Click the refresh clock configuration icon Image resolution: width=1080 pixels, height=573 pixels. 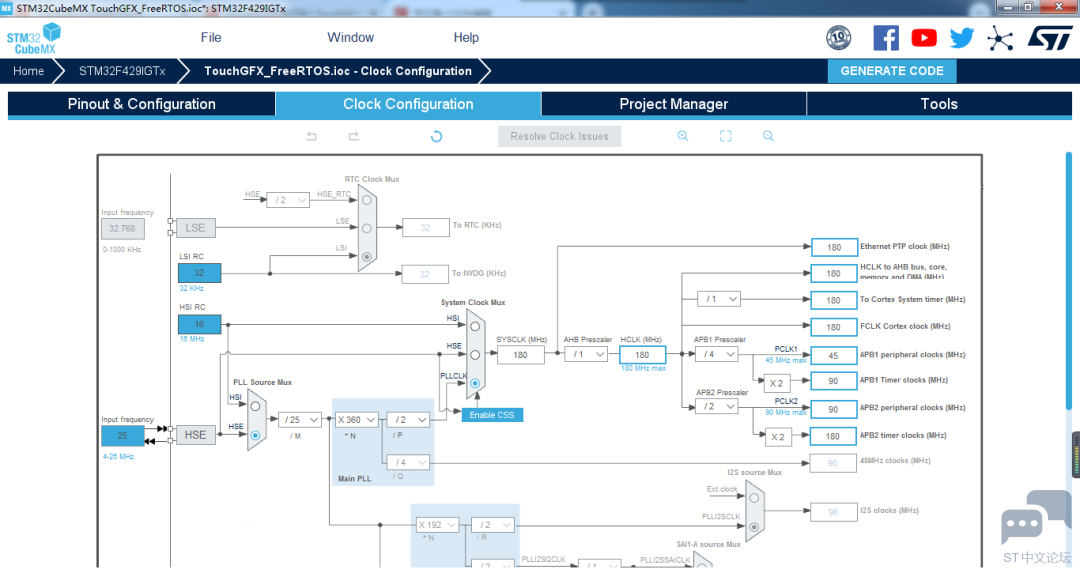[x=436, y=136]
